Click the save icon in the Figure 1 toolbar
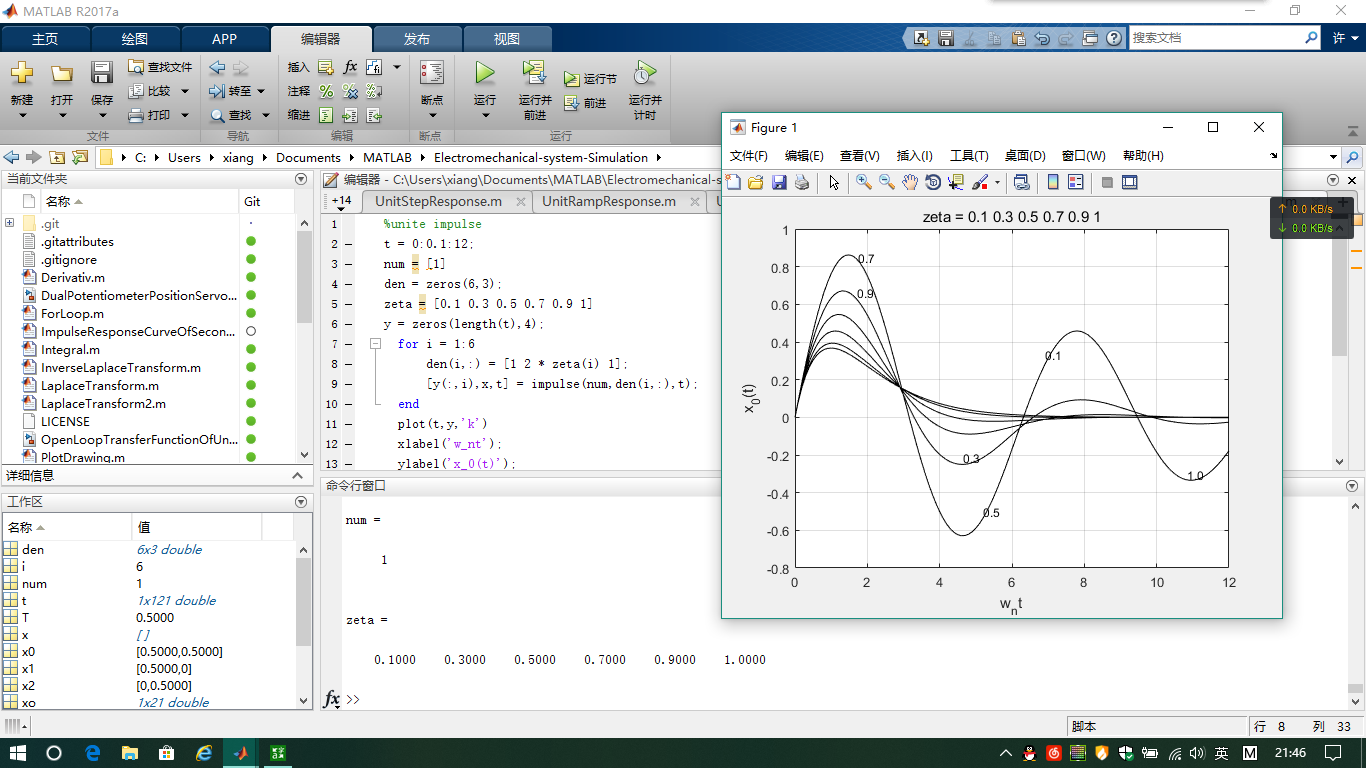1366x768 pixels. [x=779, y=182]
